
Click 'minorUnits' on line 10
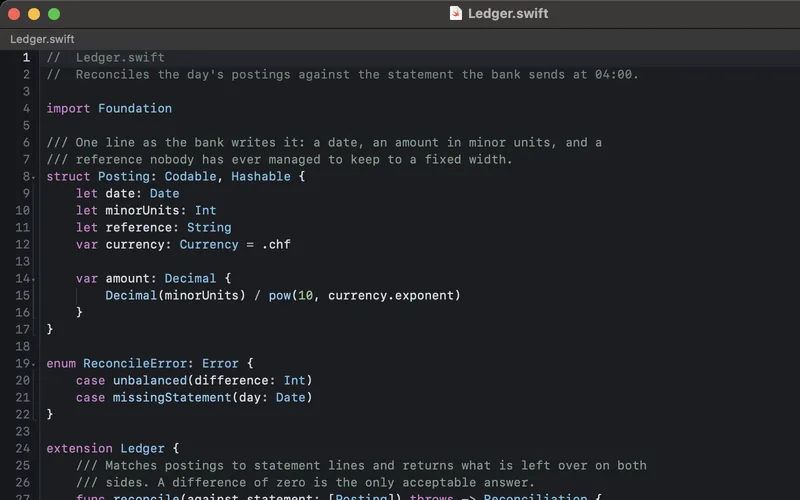[142, 210]
